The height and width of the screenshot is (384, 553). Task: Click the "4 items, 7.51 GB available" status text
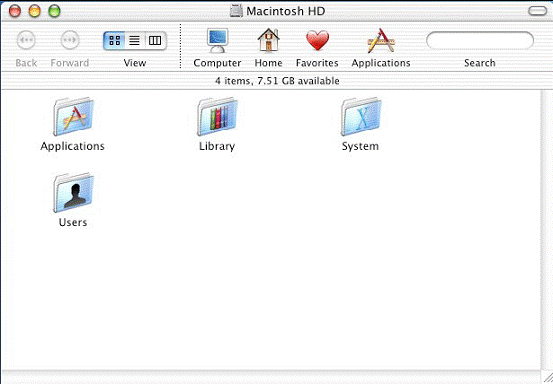click(277, 81)
